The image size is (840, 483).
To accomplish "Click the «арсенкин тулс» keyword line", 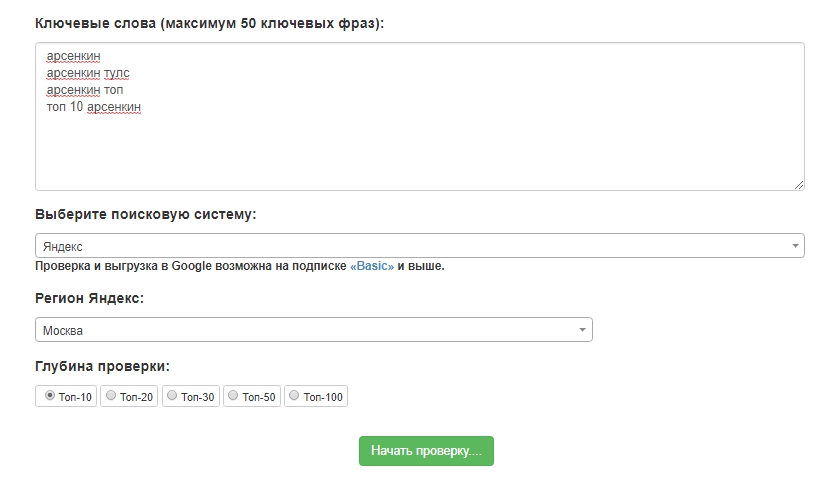I will point(88,73).
